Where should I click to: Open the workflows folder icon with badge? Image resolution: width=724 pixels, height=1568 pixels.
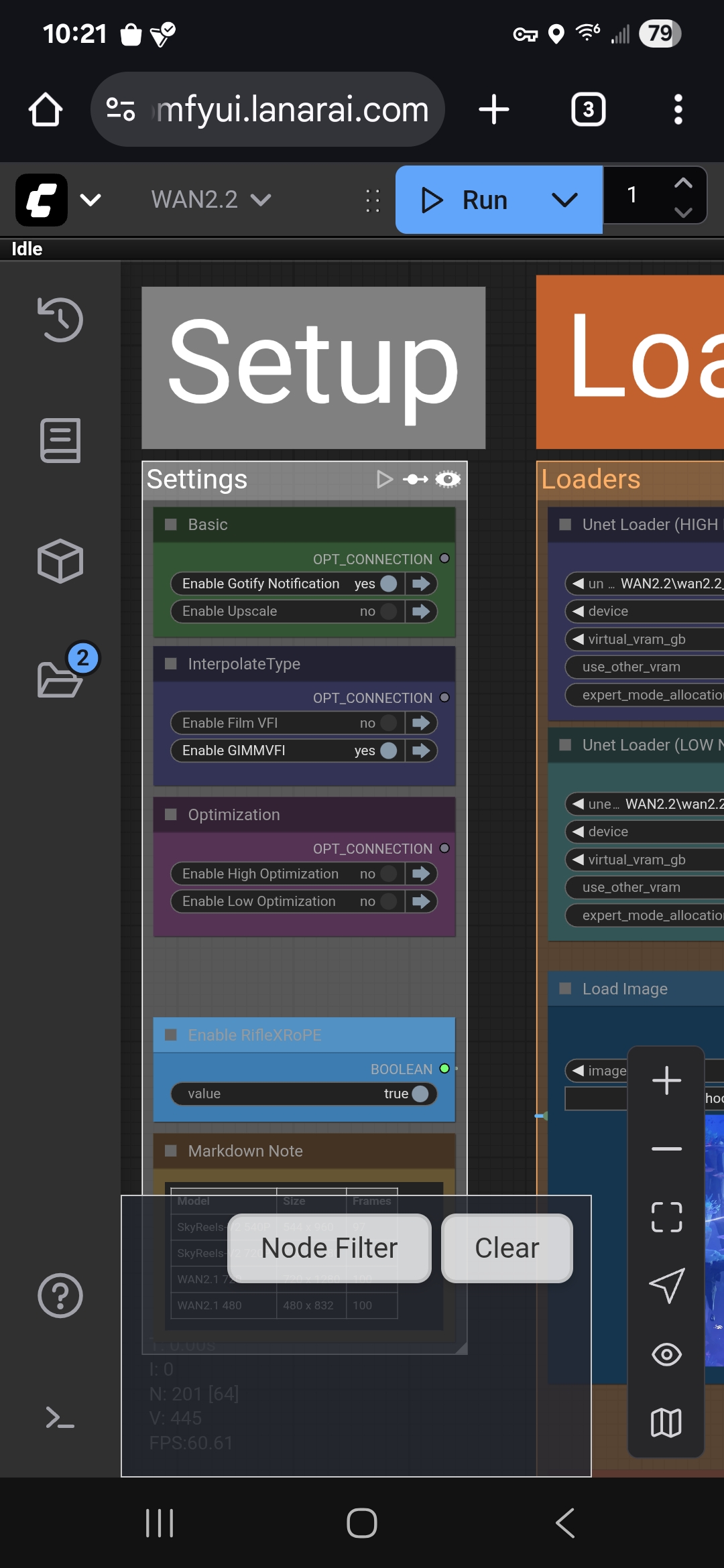[60, 679]
